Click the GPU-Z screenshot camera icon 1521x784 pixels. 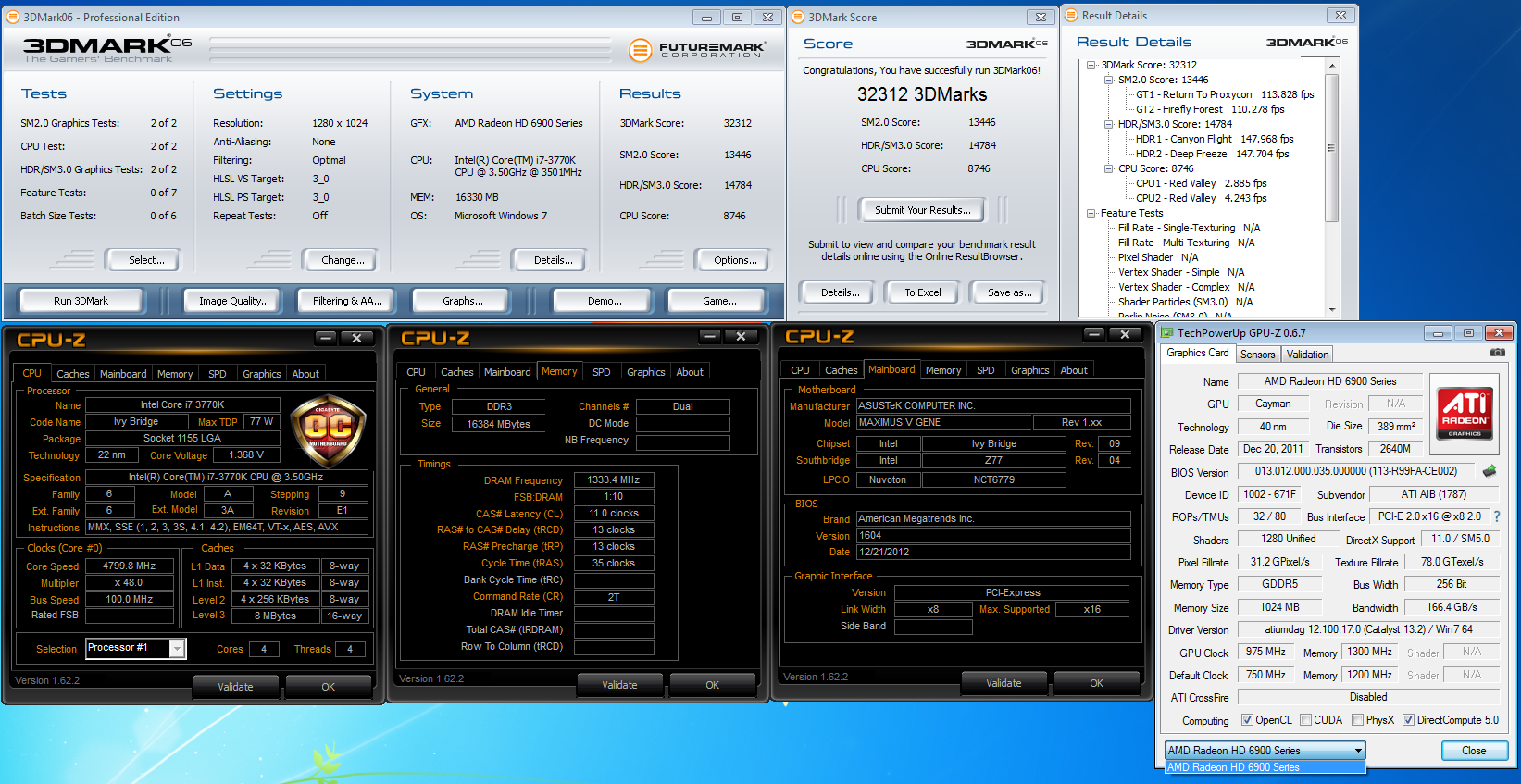(x=1497, y=353)
